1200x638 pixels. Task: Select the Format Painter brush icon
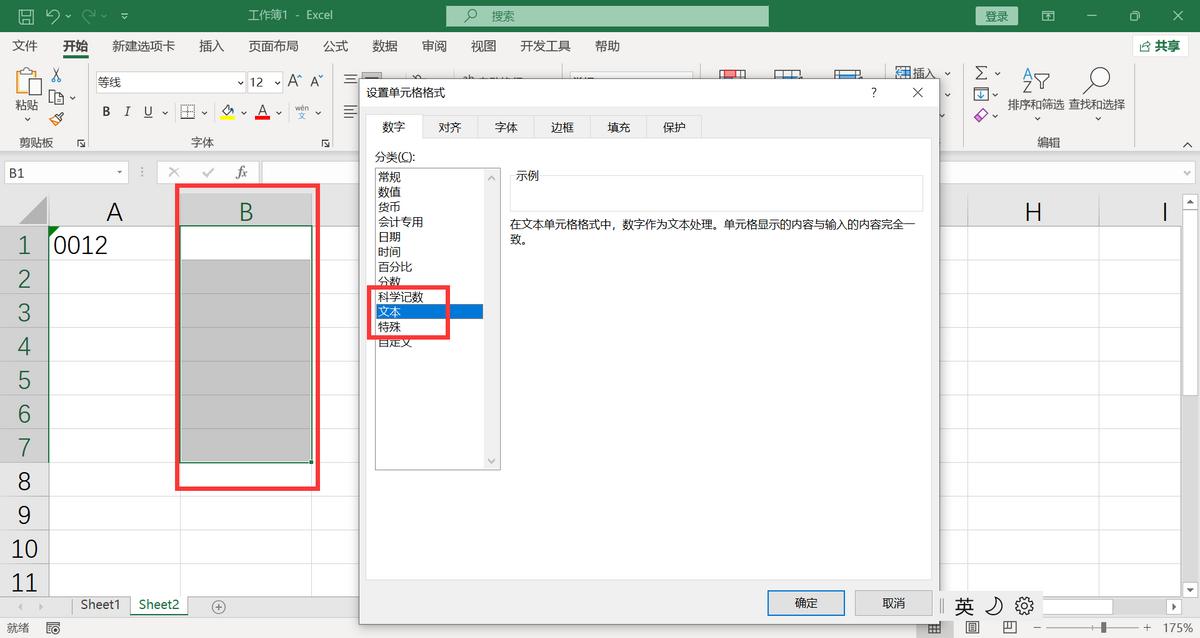tap(57, 118)
